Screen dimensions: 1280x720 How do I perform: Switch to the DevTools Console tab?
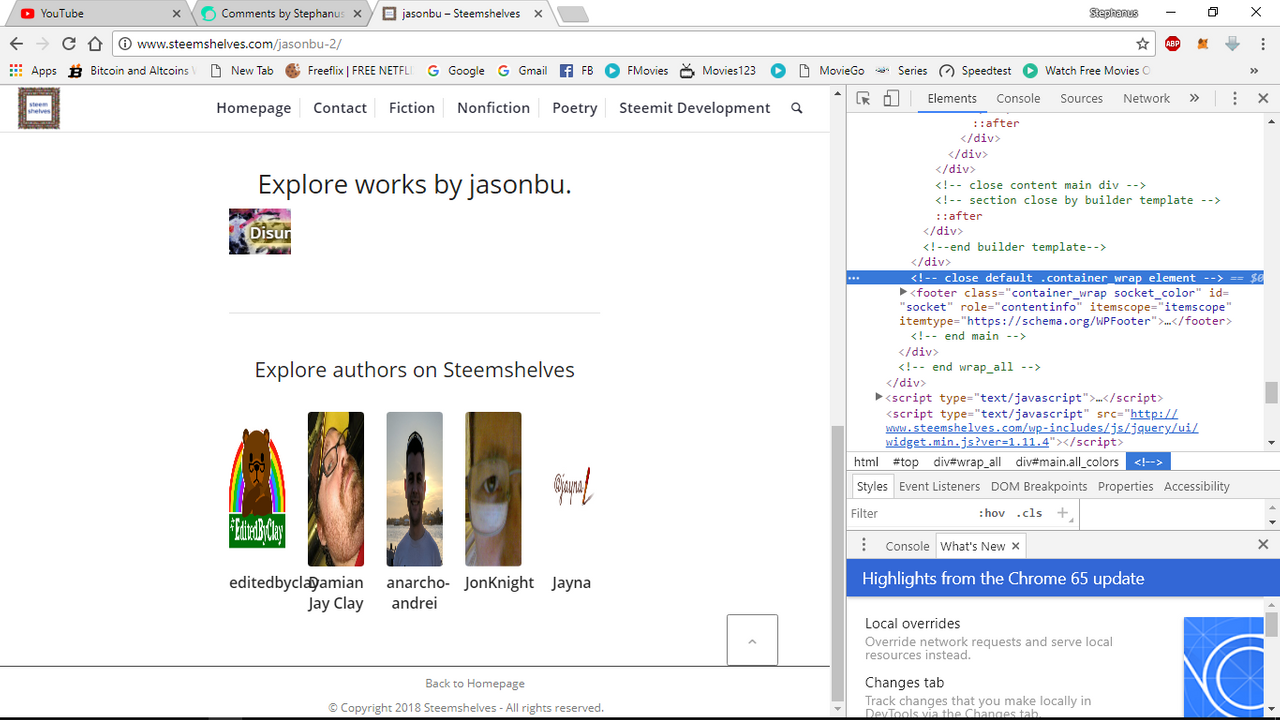tap(1018, 98)
